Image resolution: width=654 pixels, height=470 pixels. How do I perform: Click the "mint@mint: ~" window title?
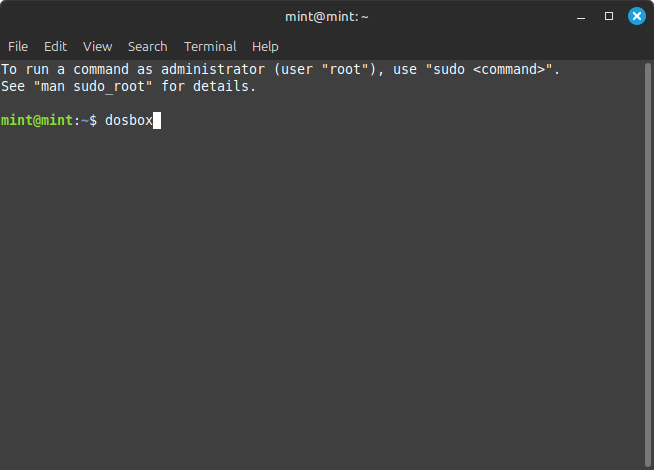click(x=327, y=16)
